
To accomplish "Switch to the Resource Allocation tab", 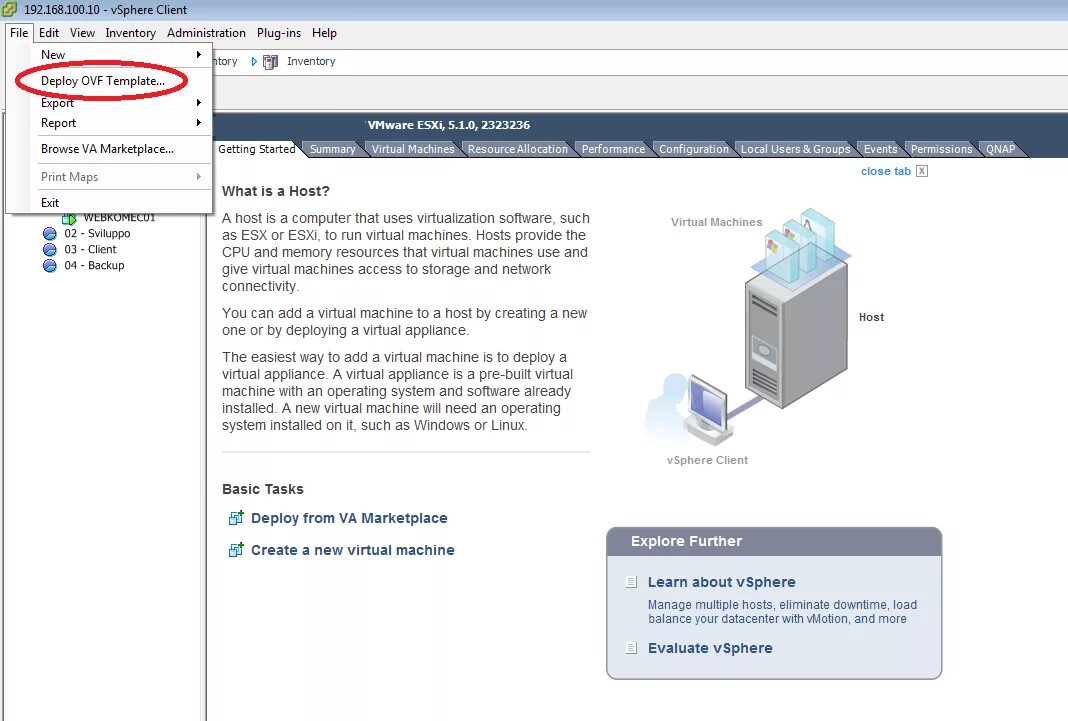I will (518, 149).
